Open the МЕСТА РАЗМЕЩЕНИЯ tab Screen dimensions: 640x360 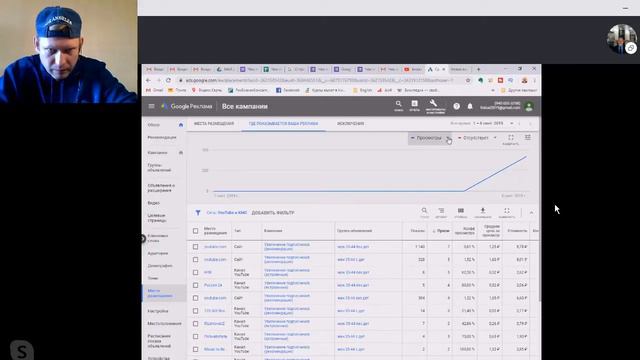point(214,124)
